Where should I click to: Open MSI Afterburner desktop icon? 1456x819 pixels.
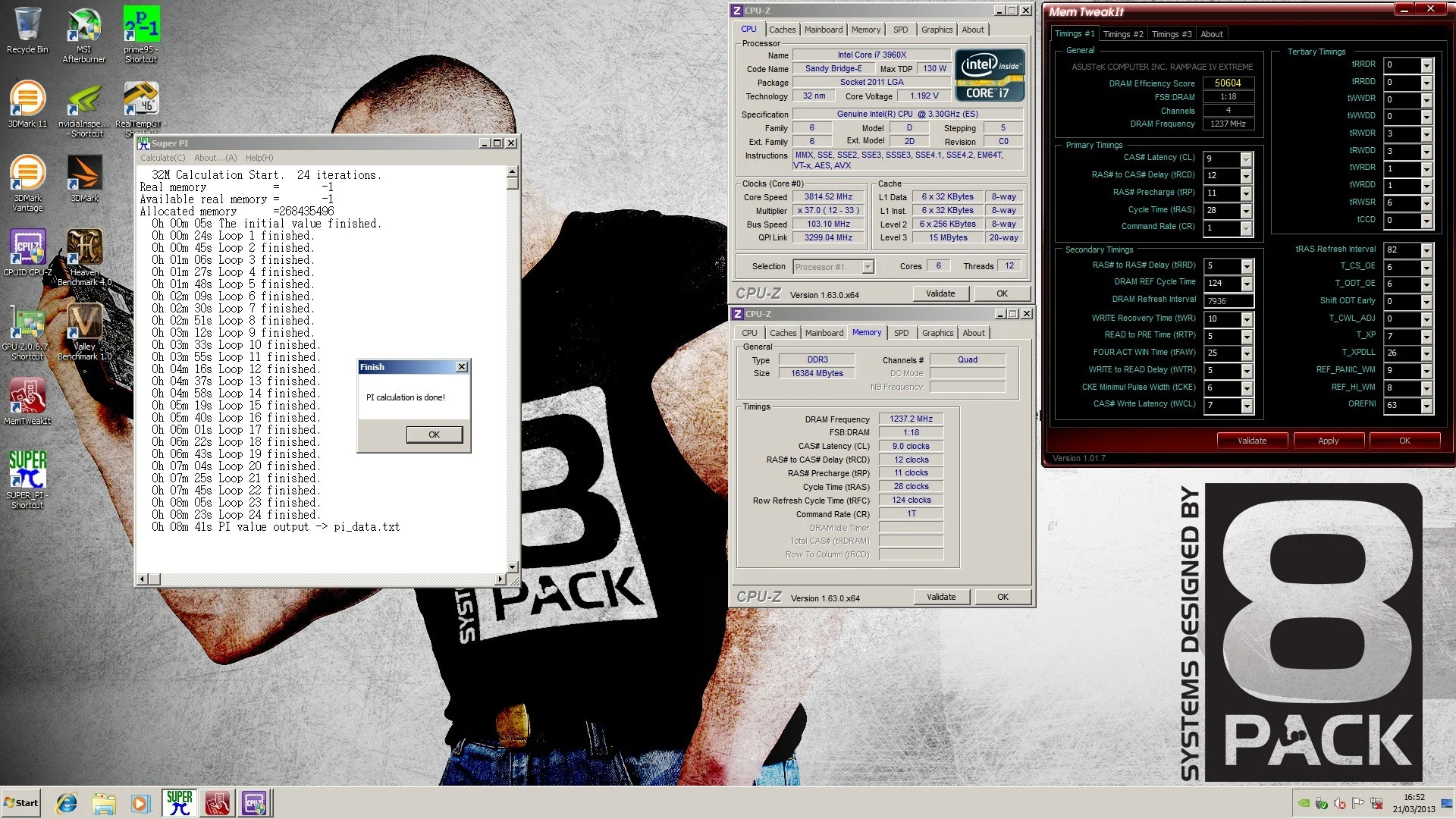(83, 35)
